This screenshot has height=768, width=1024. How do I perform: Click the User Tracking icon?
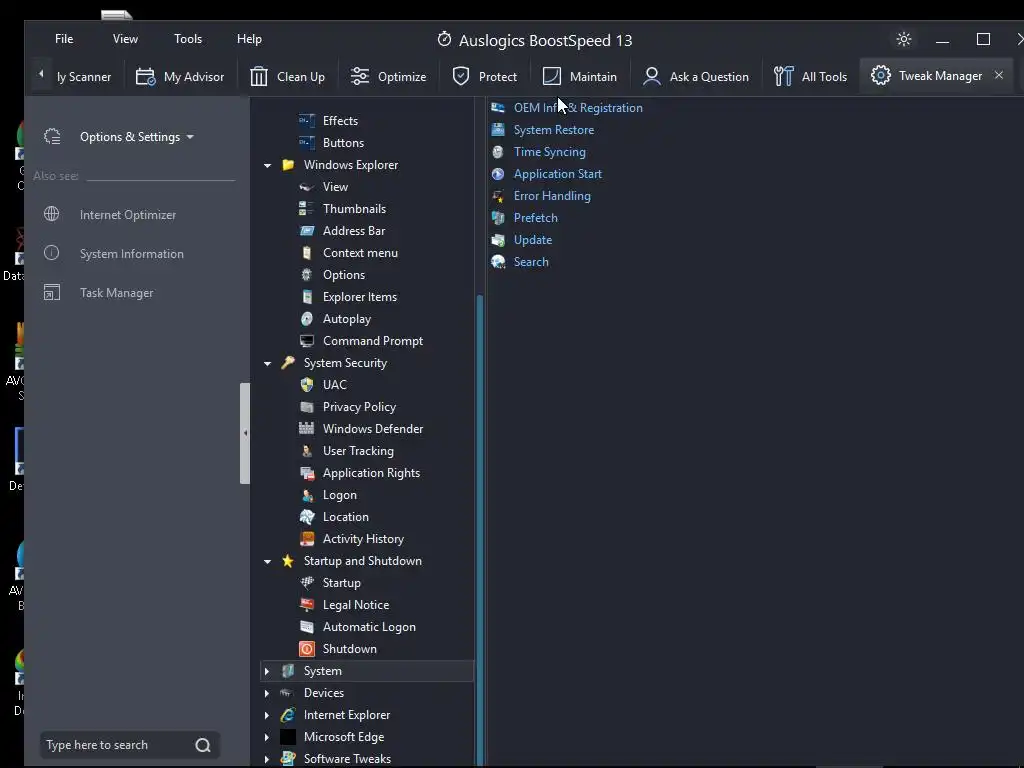tap(306, 451)
